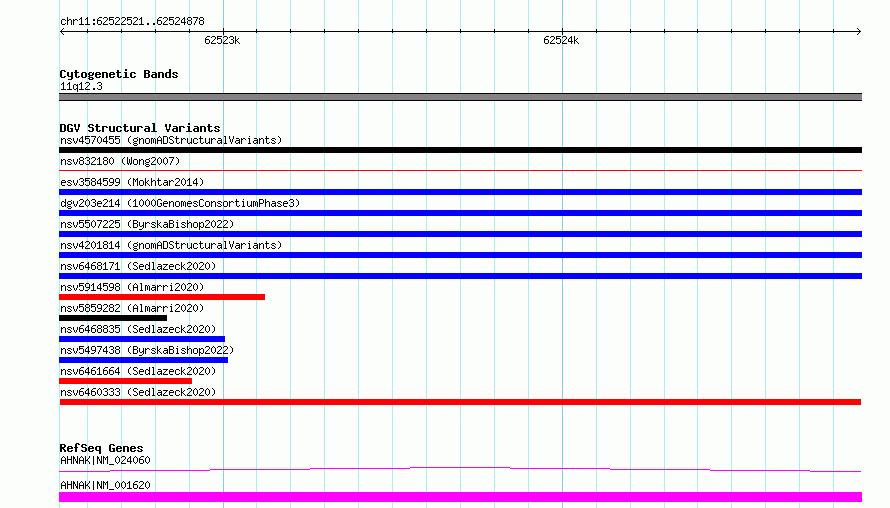The image size is (890, 508).
Task: Click the thin red line for nsv832180
Action: [460, 170]
